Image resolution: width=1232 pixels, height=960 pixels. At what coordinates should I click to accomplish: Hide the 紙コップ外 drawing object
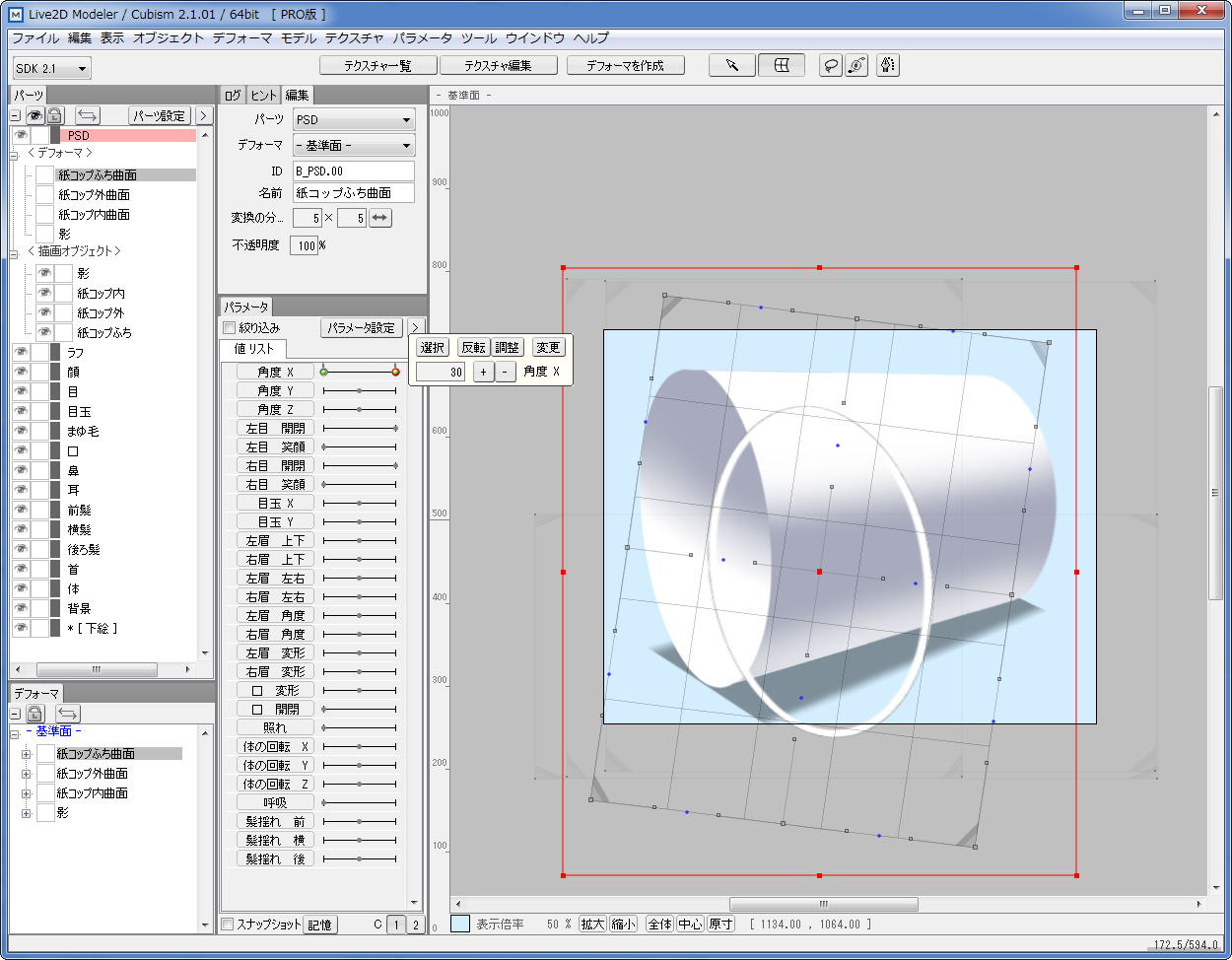pos(43,312)
